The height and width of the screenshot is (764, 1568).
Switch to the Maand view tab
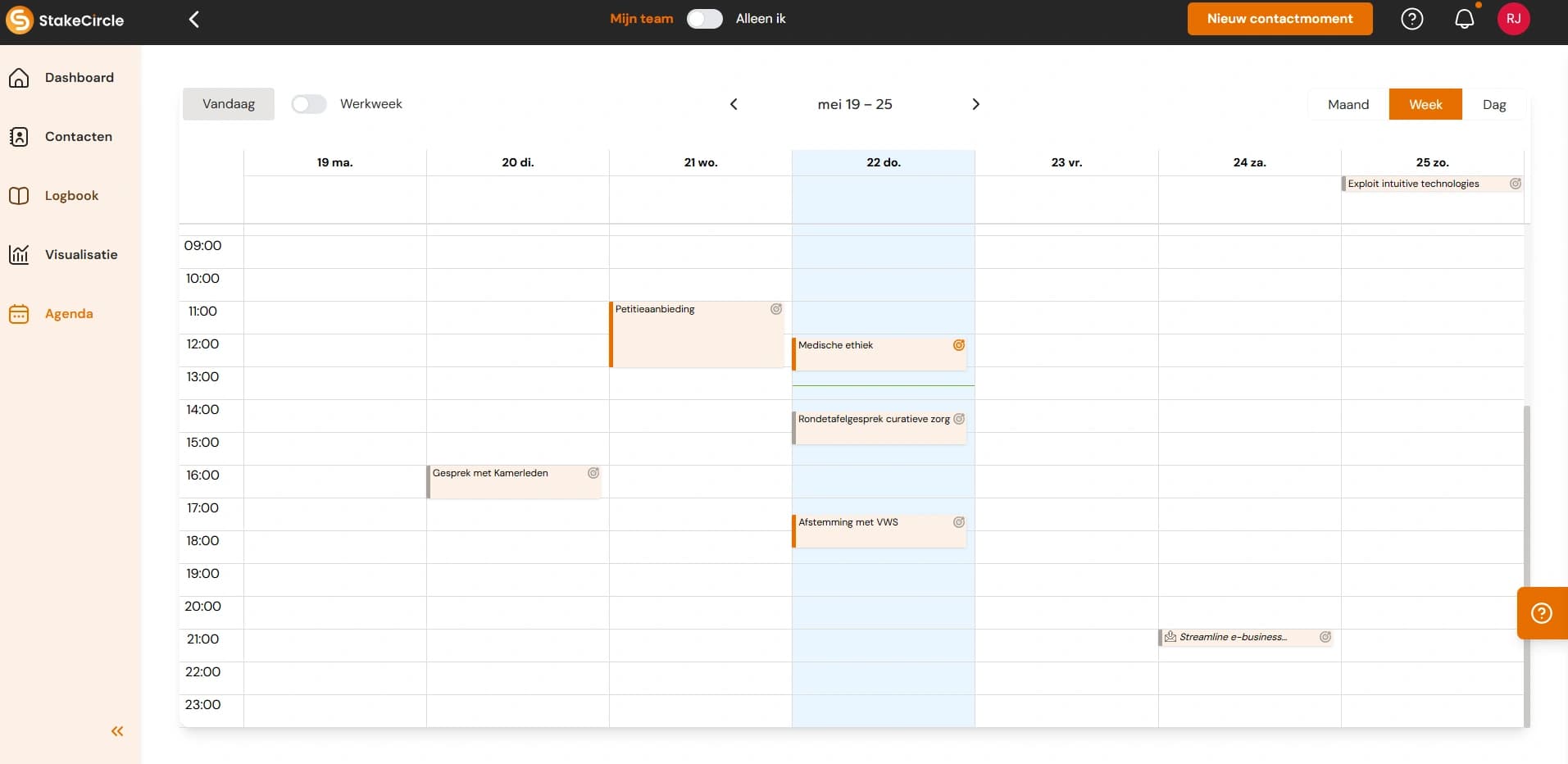pos(1348,104)
